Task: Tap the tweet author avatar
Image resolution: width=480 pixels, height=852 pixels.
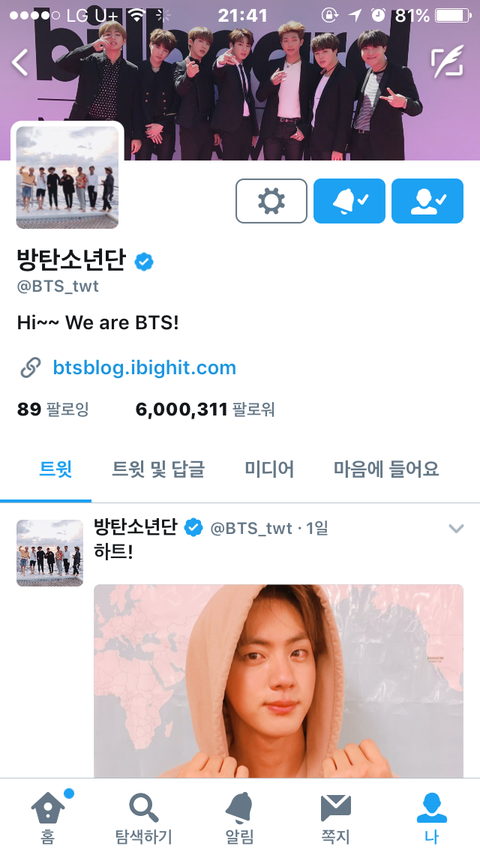Action: click(50, 553)
